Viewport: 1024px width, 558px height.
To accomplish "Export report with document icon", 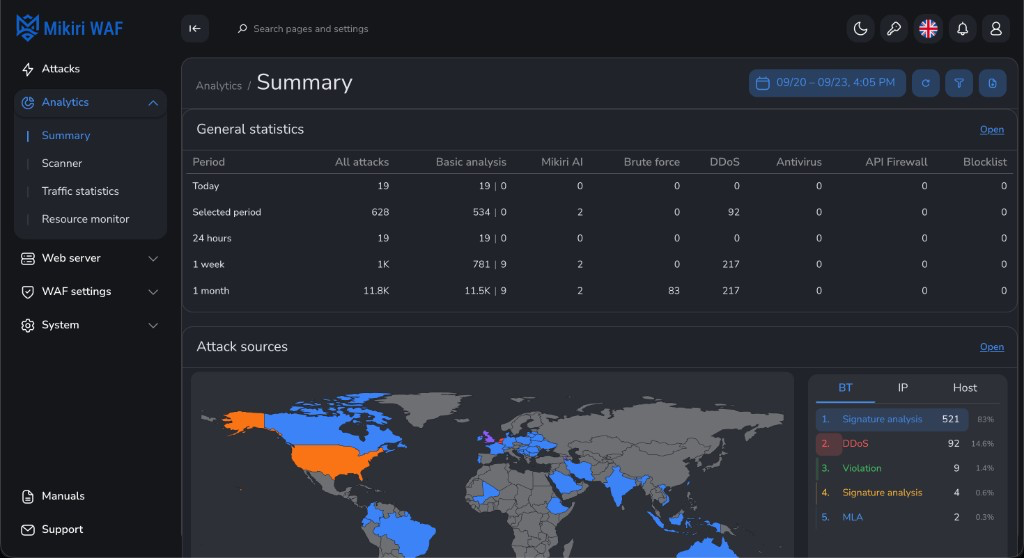I will [x=992, y=83].
